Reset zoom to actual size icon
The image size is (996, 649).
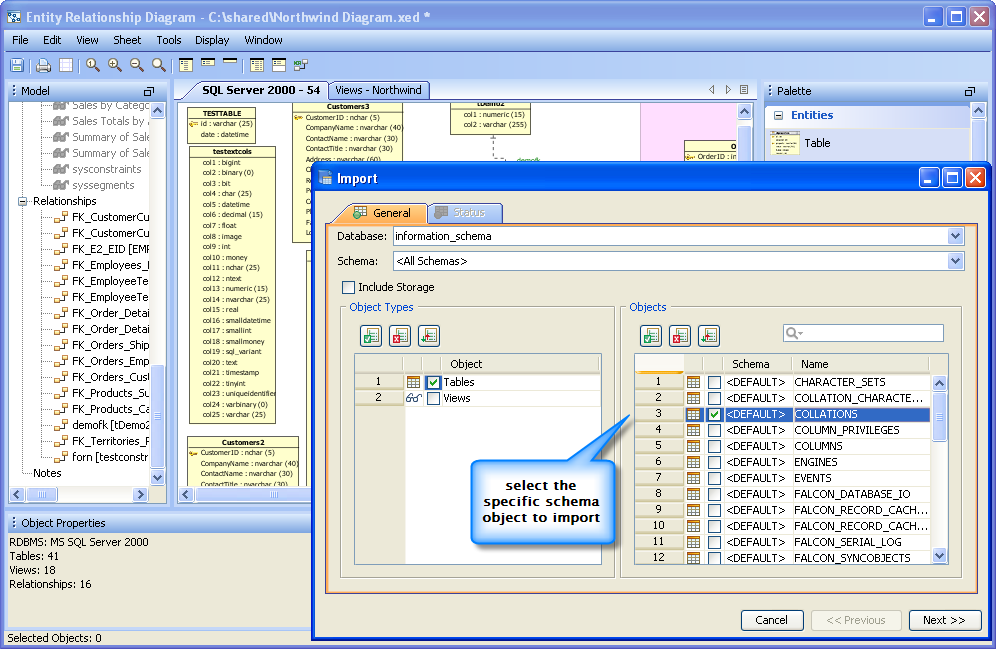(93, 65)
